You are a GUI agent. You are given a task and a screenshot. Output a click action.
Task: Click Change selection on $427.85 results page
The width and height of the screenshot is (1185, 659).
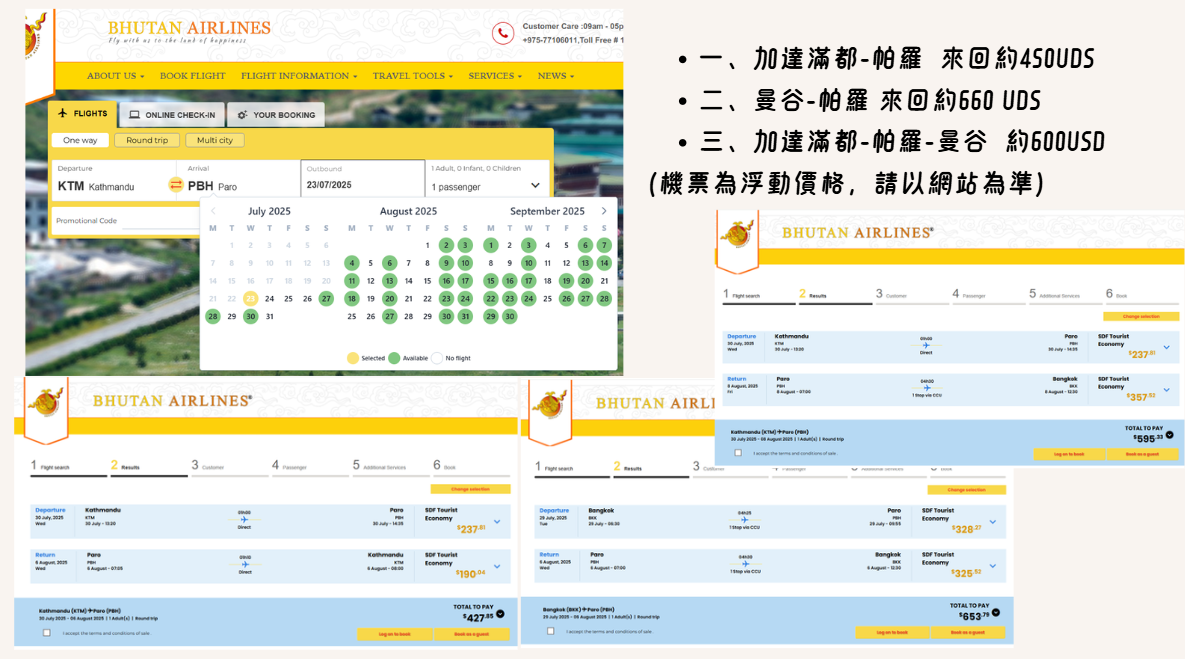[470, 489]
